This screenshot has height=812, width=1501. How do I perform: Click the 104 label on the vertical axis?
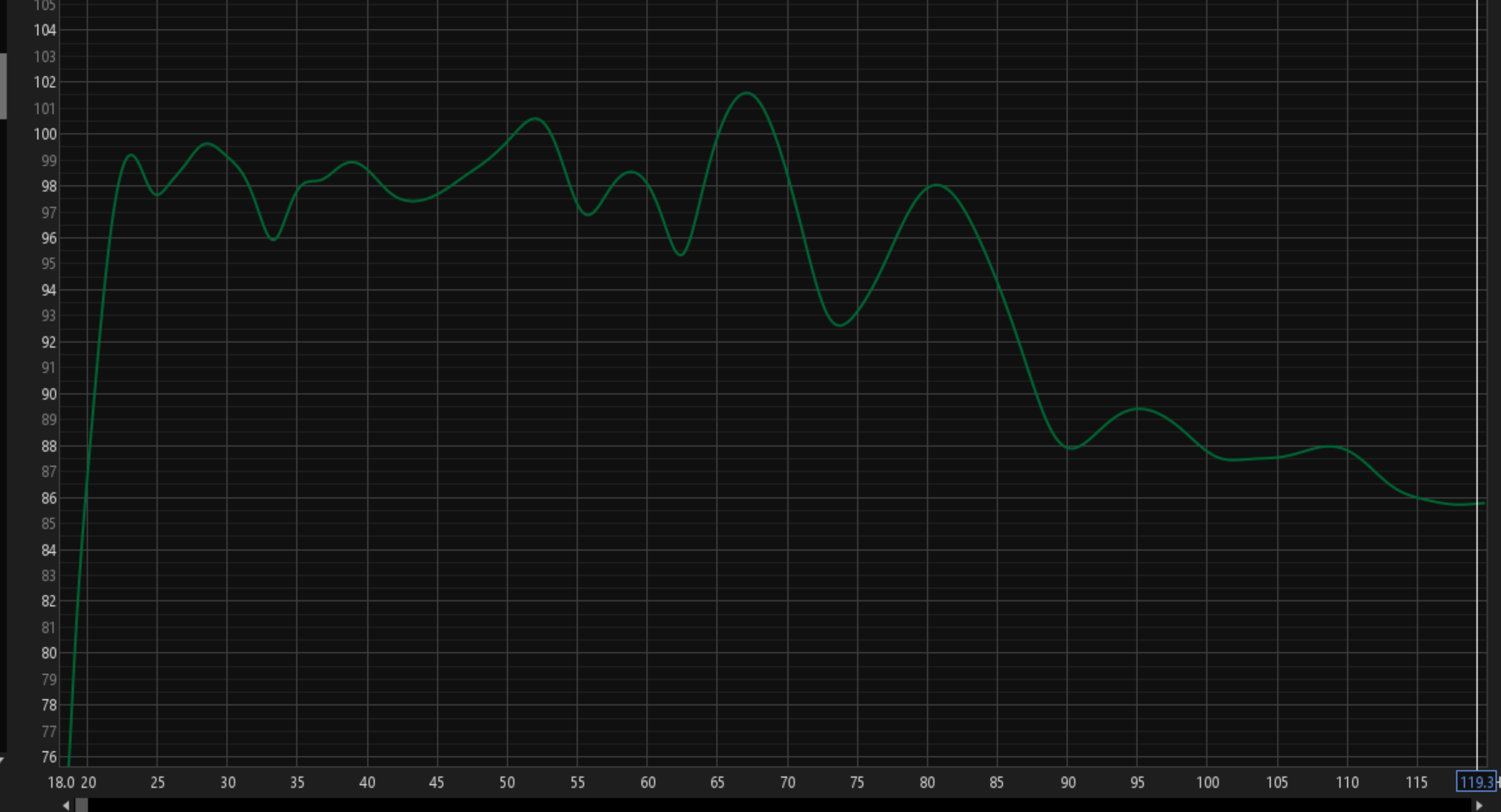click(45, 30)
